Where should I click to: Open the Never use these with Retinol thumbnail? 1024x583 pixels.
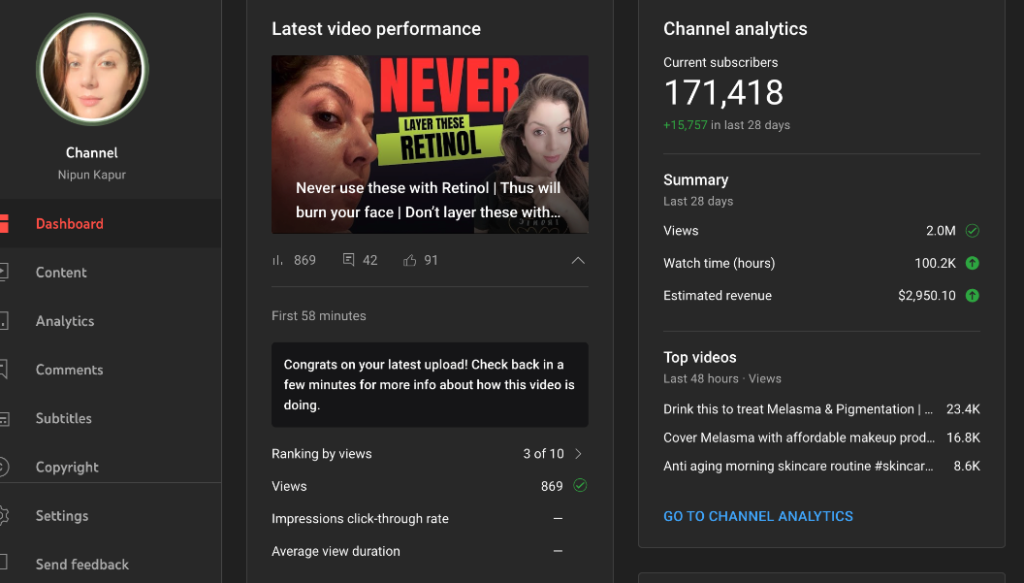[x=430, y=144]
